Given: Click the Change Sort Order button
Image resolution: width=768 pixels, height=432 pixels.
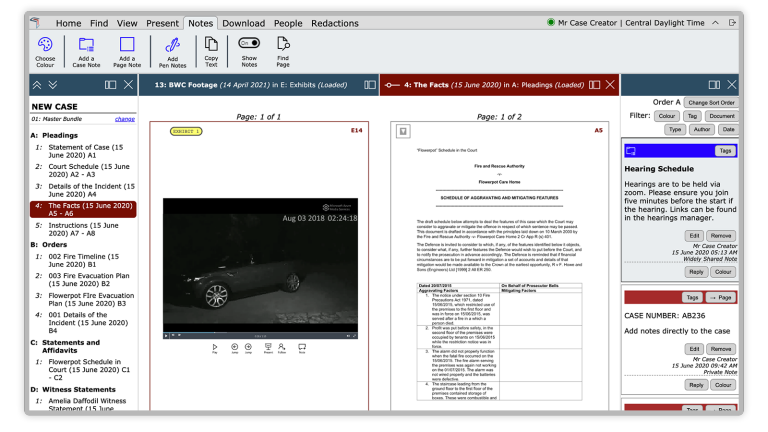Looking at the screenshot, I should [x=711, y=102].
